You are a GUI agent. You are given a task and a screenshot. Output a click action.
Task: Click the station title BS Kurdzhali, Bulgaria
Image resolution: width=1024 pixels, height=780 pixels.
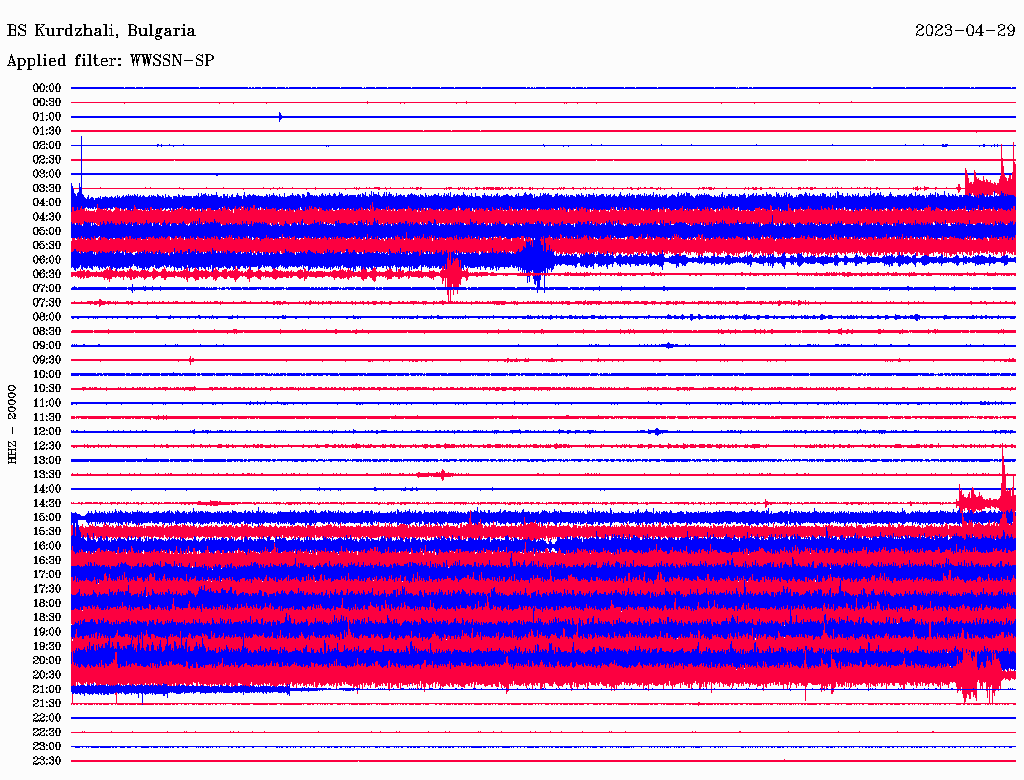101,31
